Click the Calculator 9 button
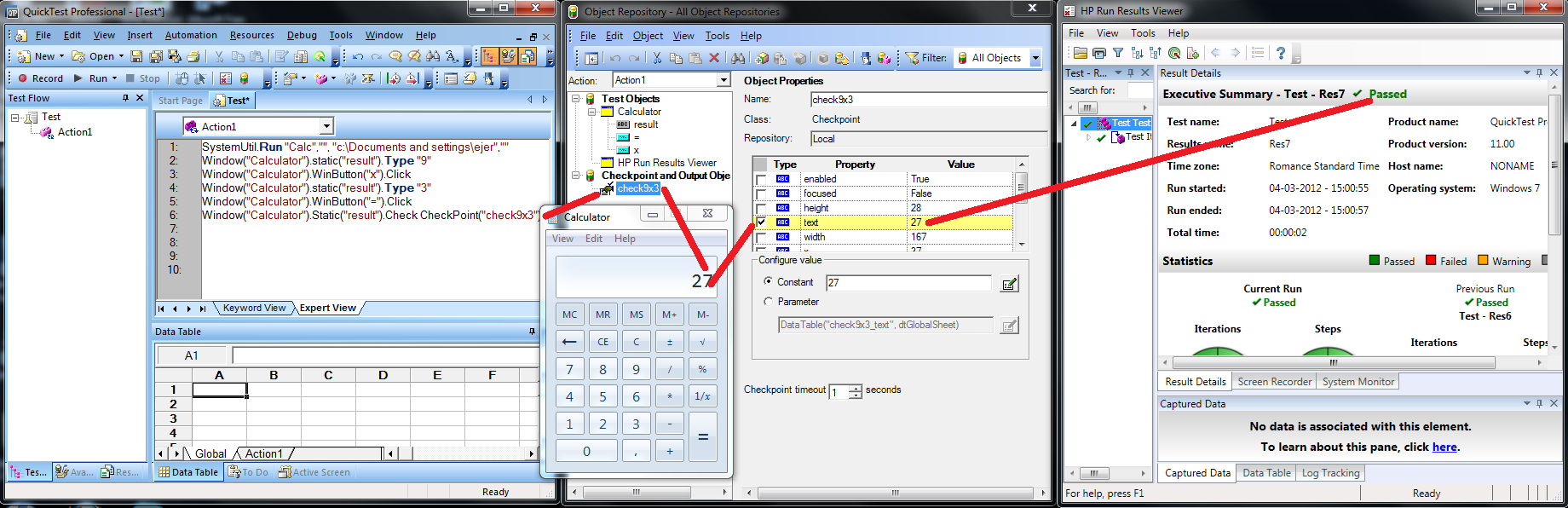Screen dimensions: 1568x508 point(636,369)
